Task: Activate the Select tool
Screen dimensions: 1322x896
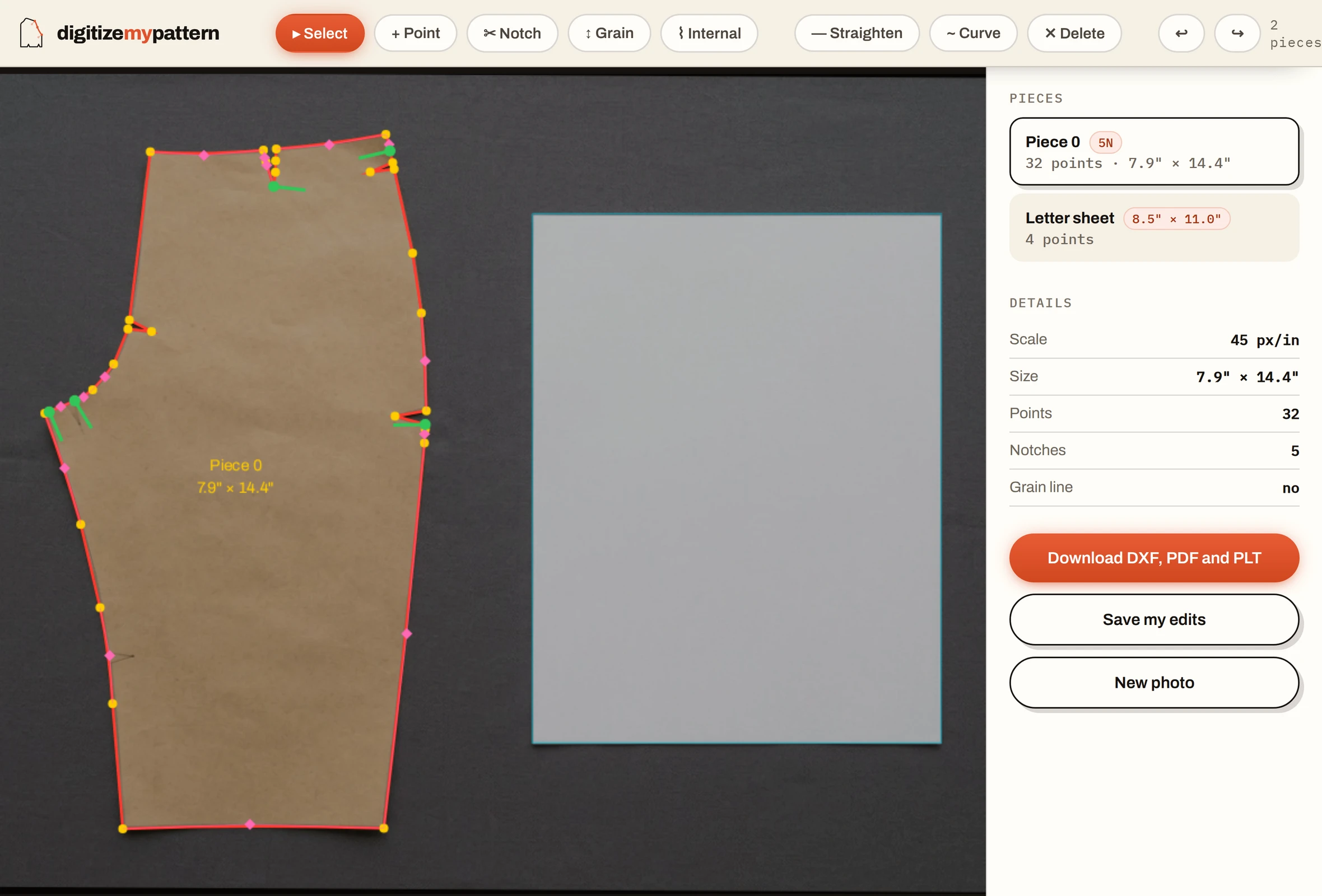Action: [320, 33]
